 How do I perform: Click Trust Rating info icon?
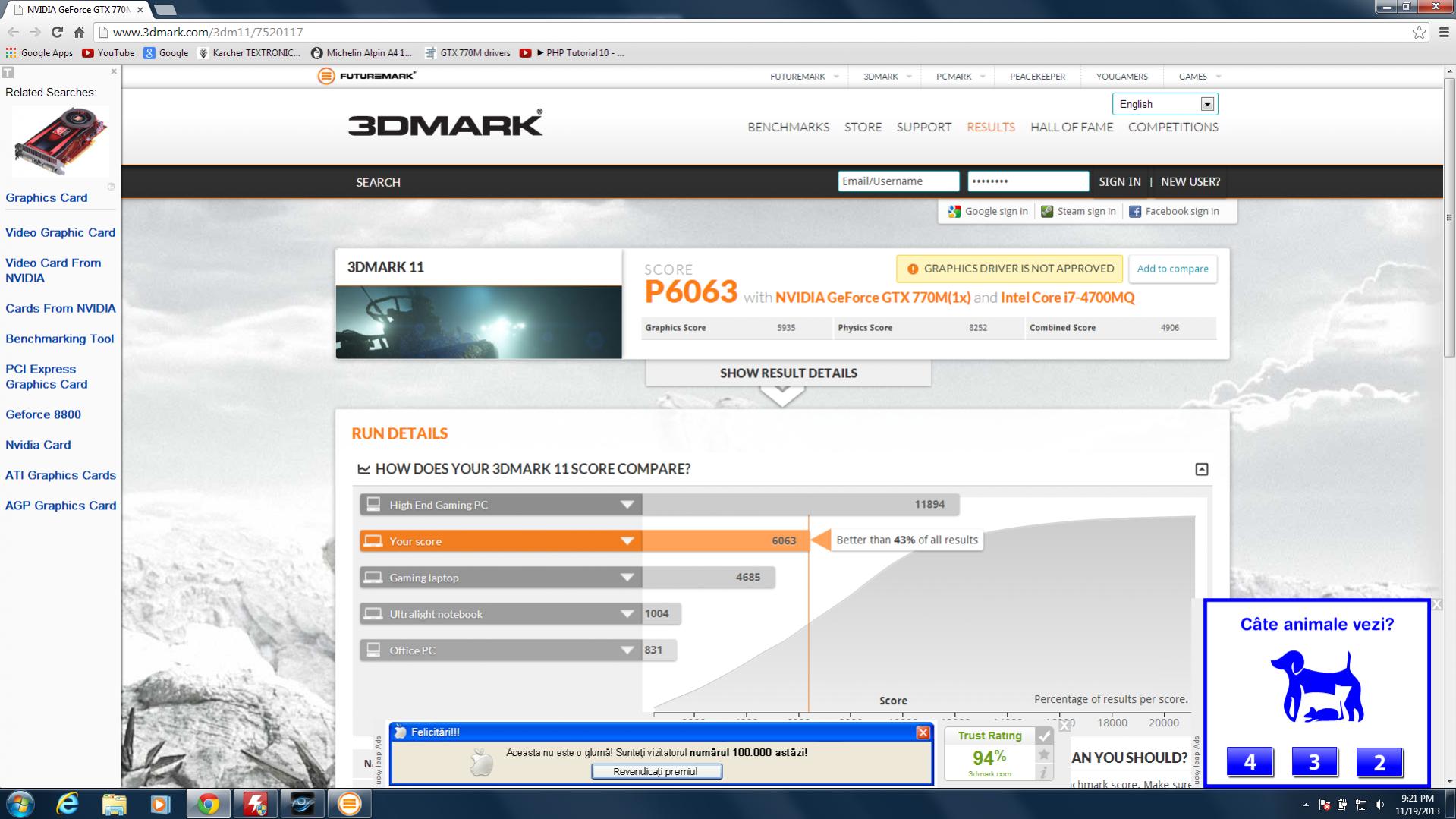(x=1044, y=772)
